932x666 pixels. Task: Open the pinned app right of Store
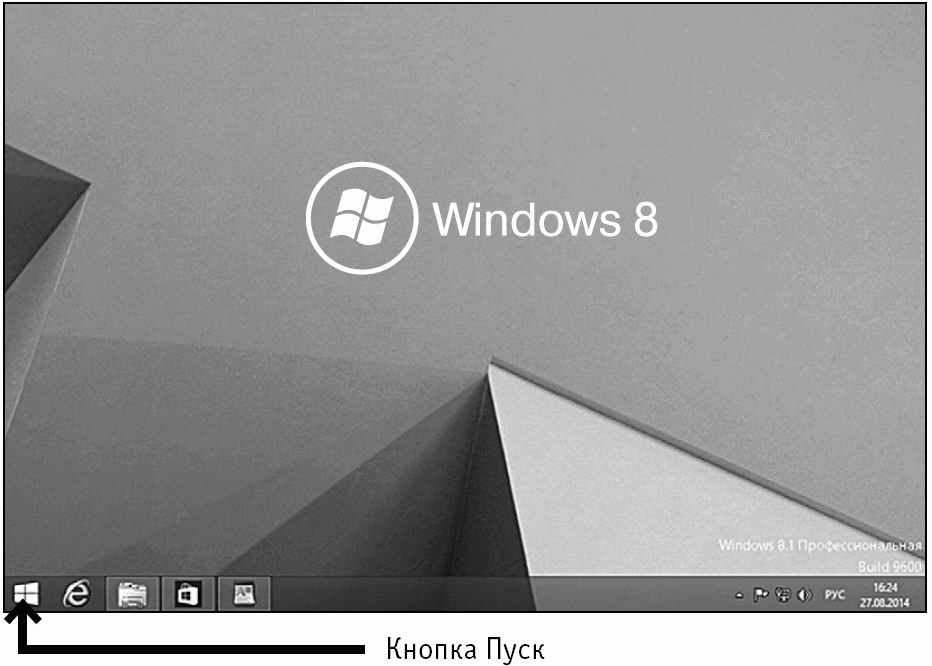tap(244, 593)
